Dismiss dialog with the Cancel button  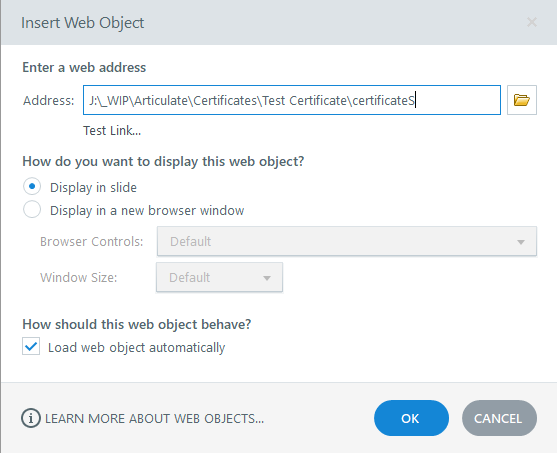point(499,418)
